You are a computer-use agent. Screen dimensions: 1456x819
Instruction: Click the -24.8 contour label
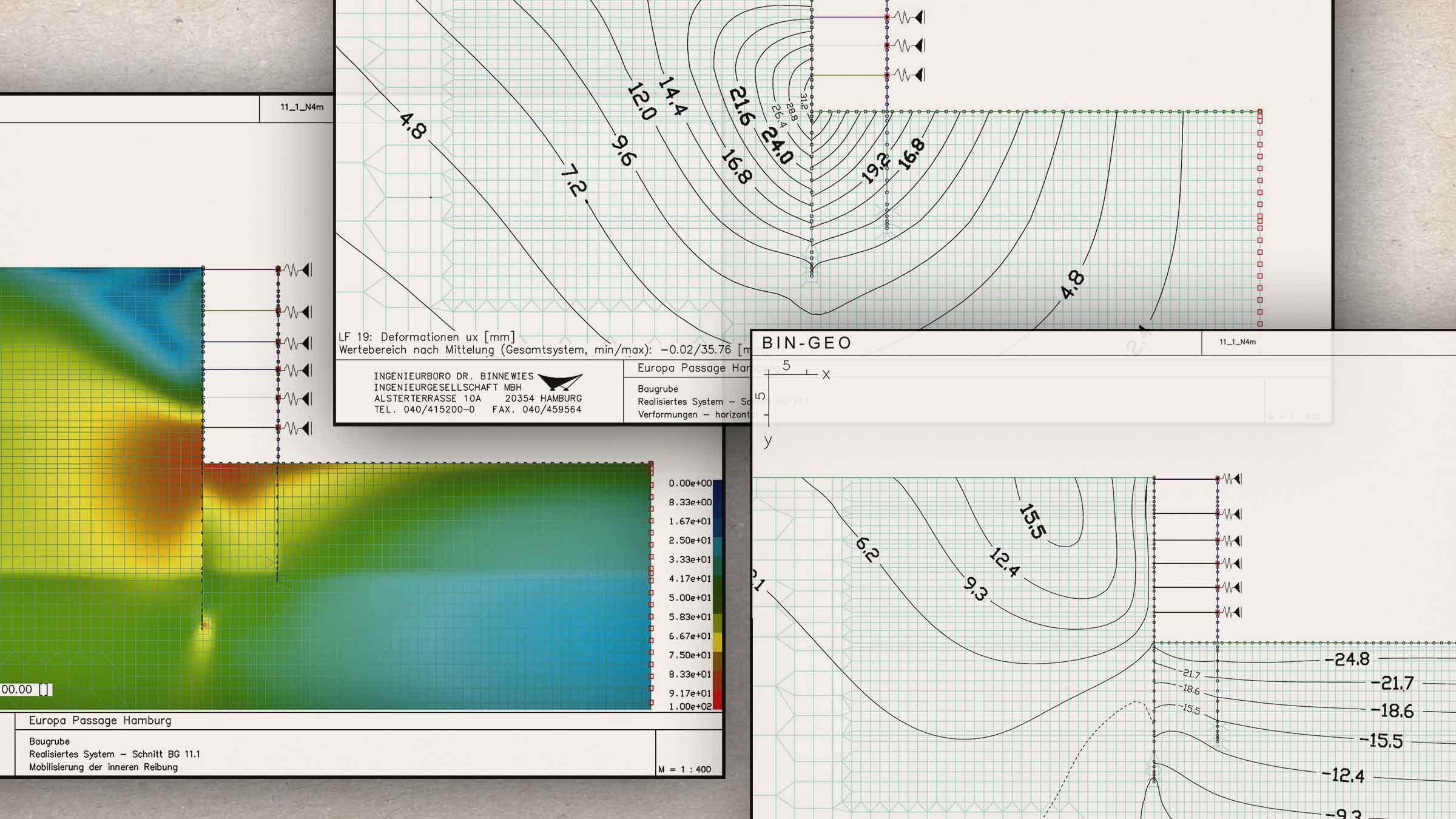(x=1347, y=659)
